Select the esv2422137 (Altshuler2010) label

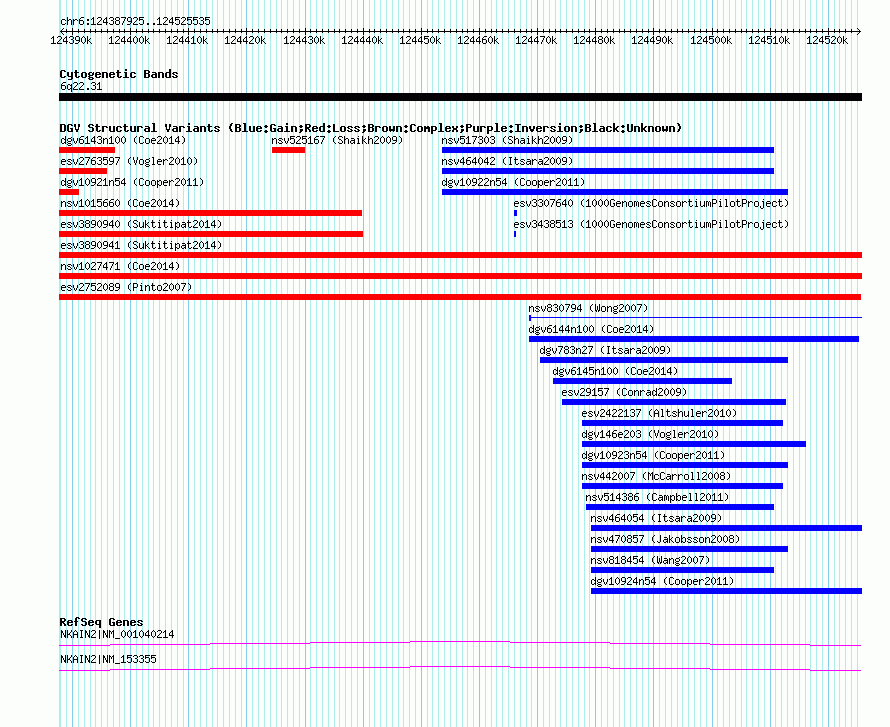(x=659, y=413)
